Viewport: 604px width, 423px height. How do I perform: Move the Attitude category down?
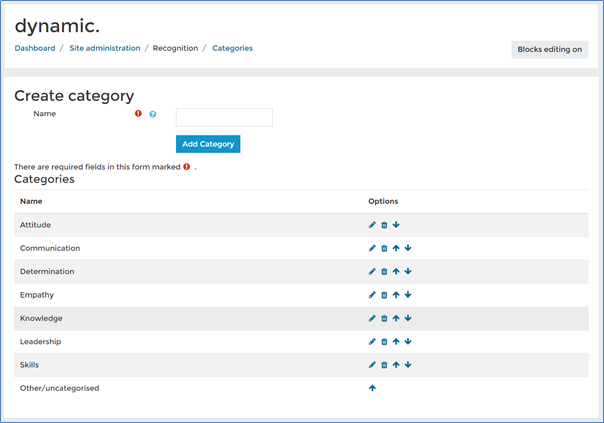tap(396, 225)
